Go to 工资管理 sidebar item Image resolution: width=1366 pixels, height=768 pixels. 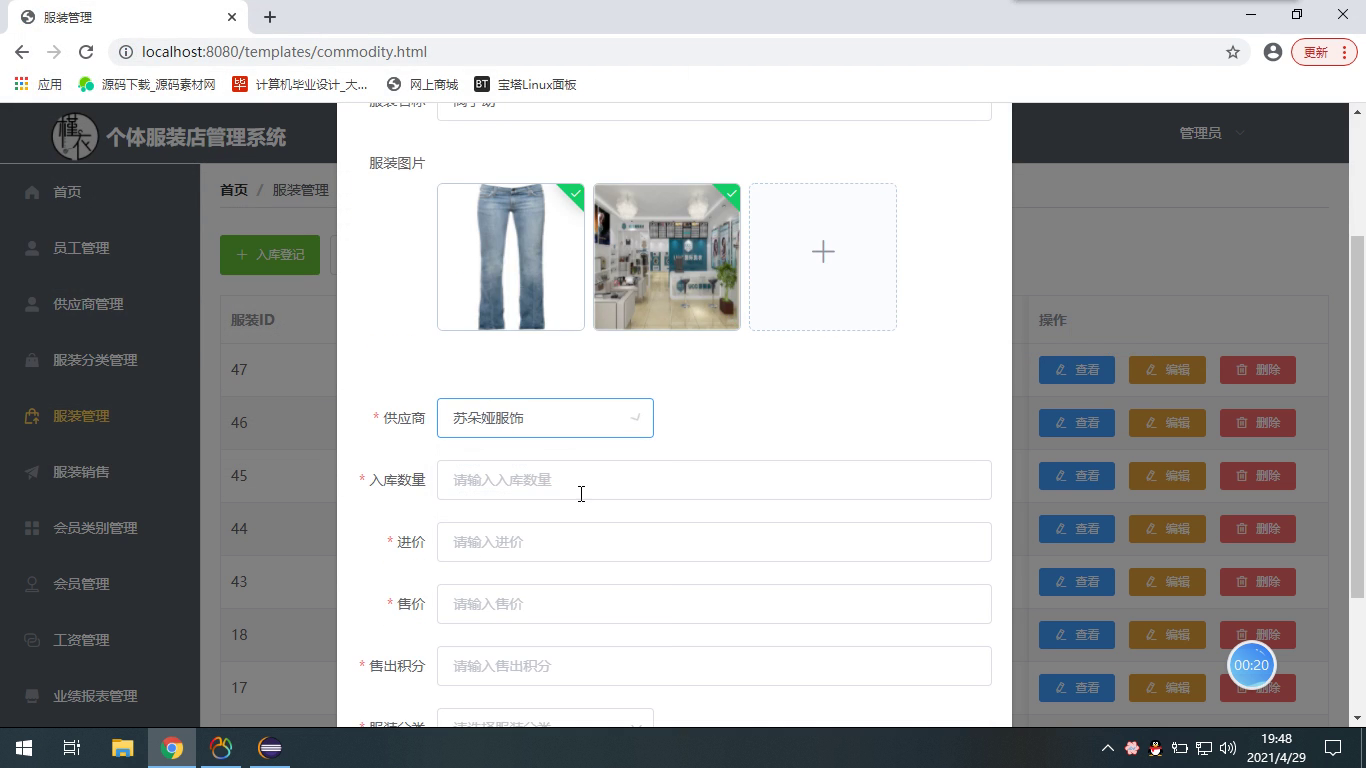(100, 640)
